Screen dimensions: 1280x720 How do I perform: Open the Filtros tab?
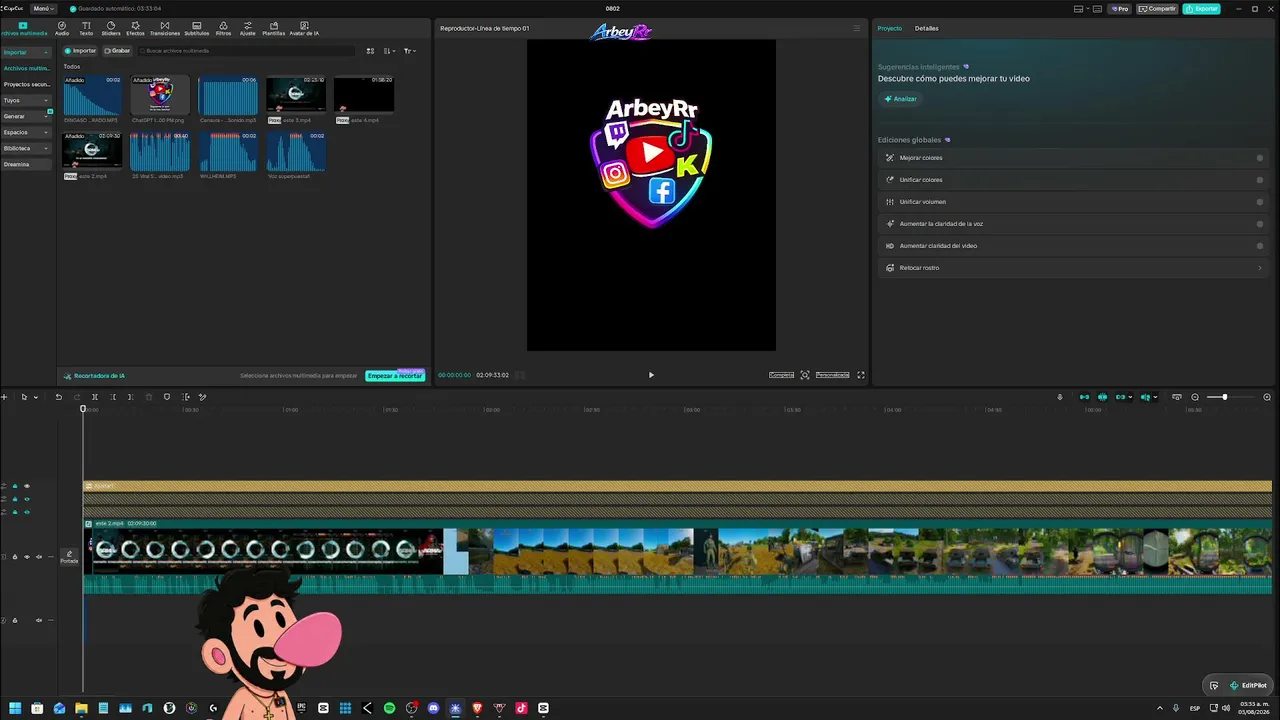[223, 28]
